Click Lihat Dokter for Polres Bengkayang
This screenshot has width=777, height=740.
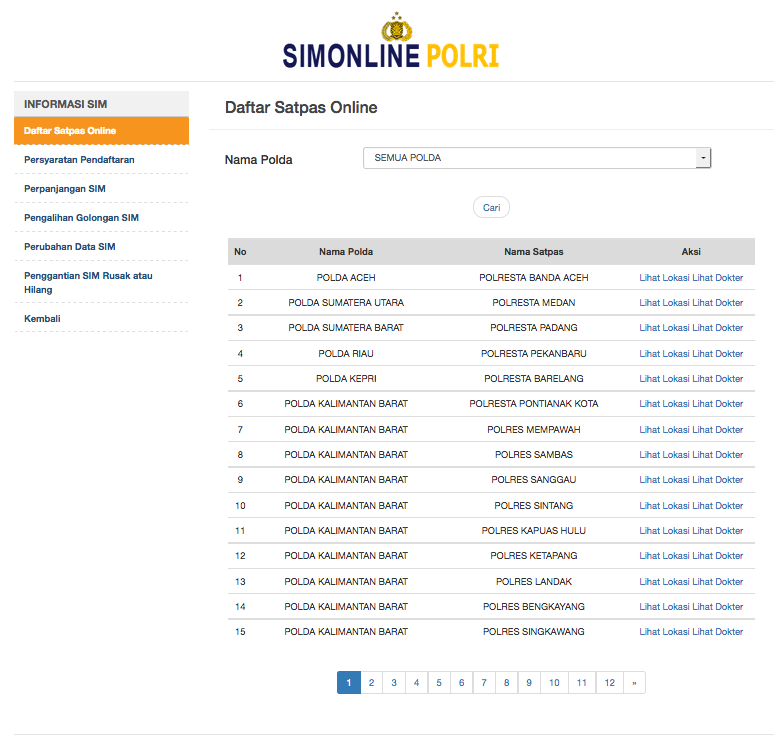(x=718, y=607)
